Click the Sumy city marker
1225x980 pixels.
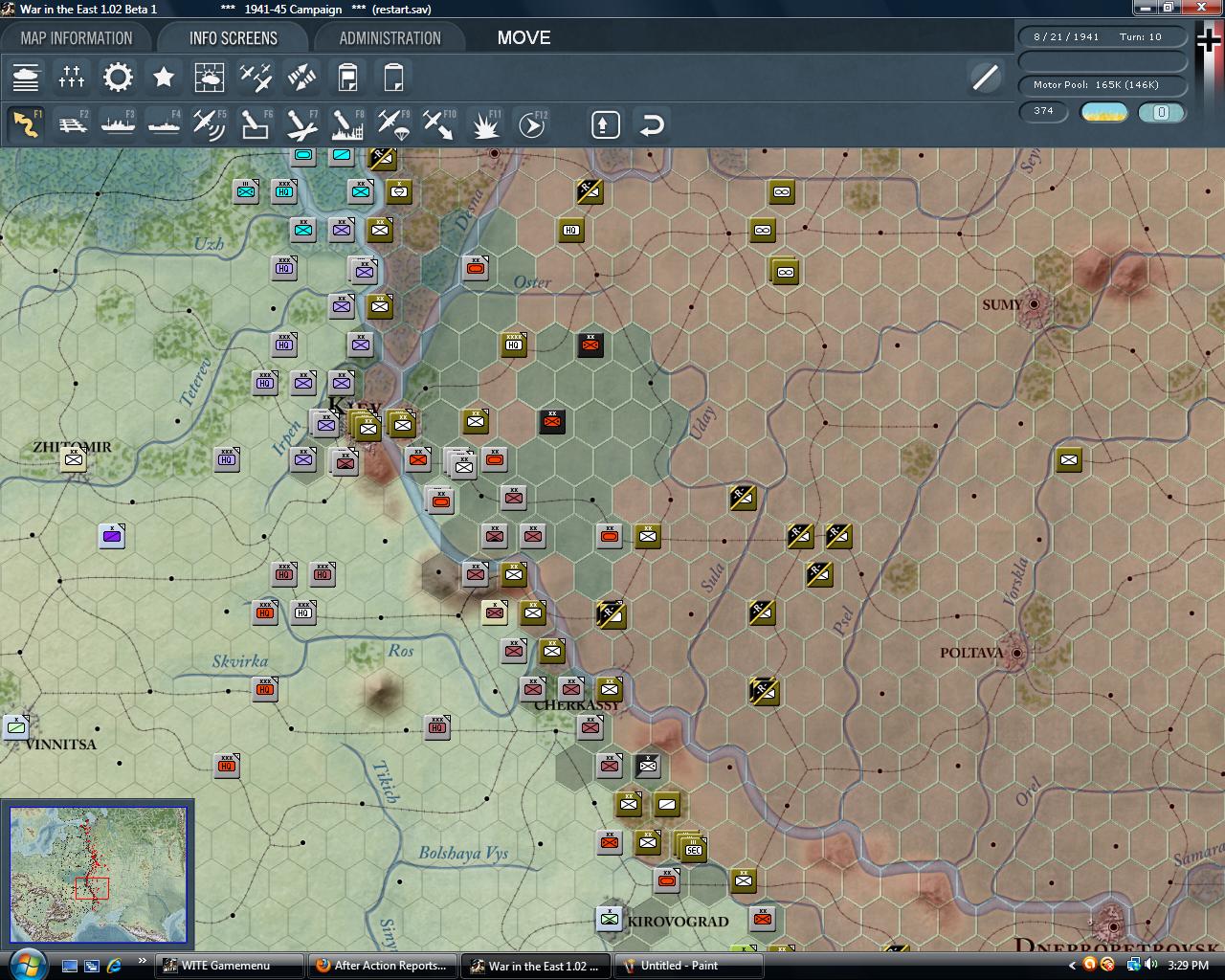click(x=1034, y=304)
